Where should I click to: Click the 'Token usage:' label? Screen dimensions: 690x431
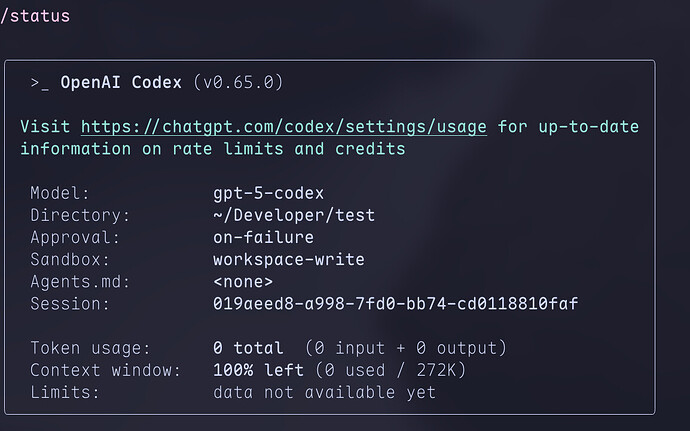click(x=90, y=348)
